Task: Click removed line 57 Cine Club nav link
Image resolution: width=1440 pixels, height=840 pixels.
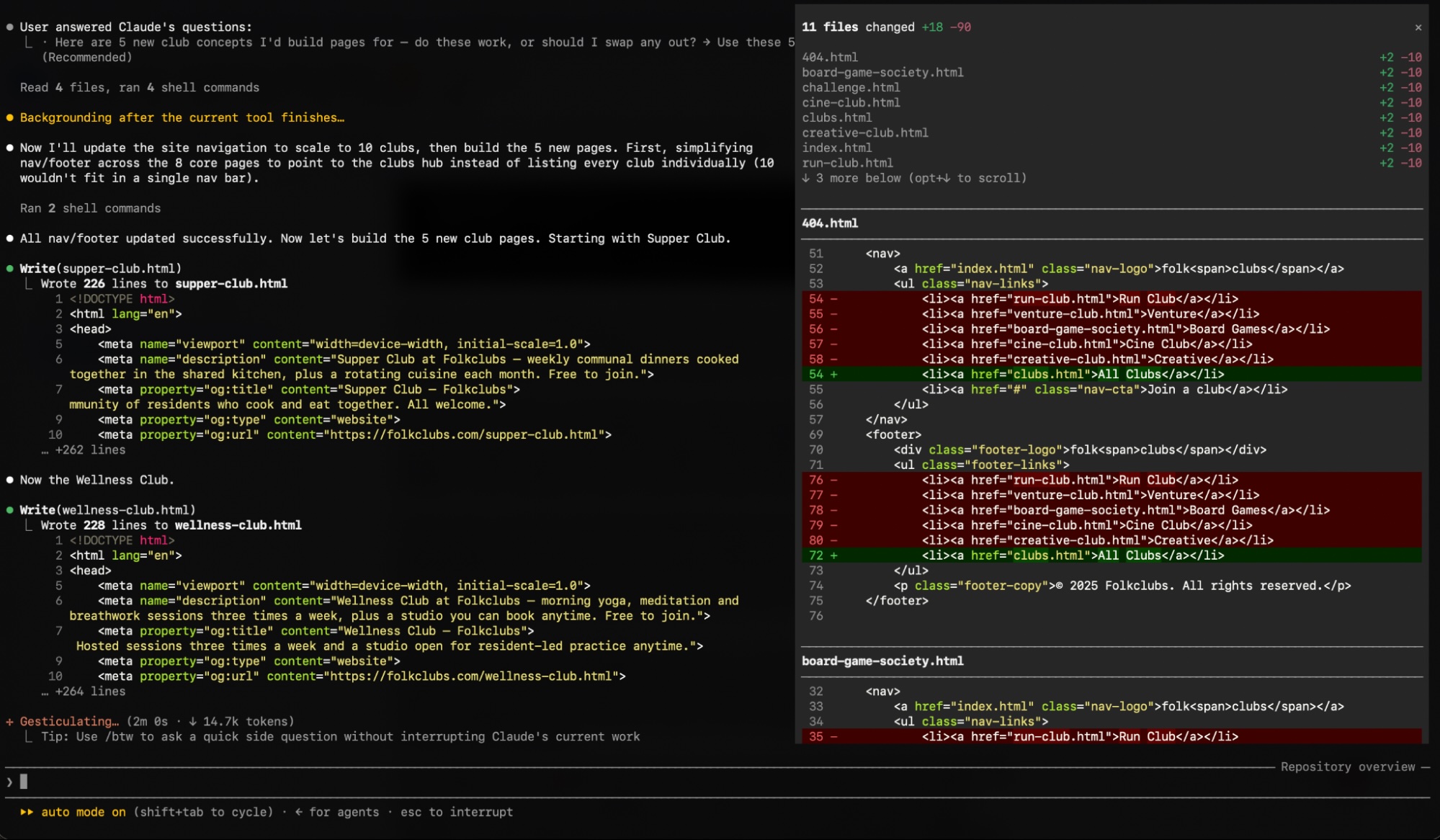Action: tap(1112, 344)
